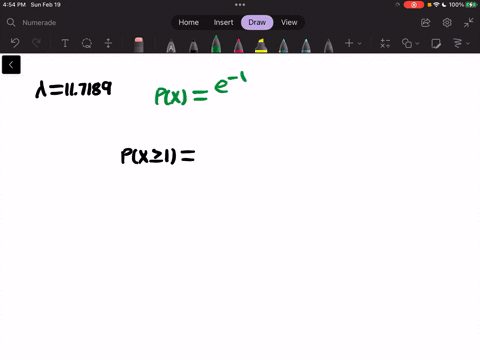Image resolution: width=480 pixels, height=360 pixels.
Task: Stop the red screen recording indicator
Action: tap(414, 5)
